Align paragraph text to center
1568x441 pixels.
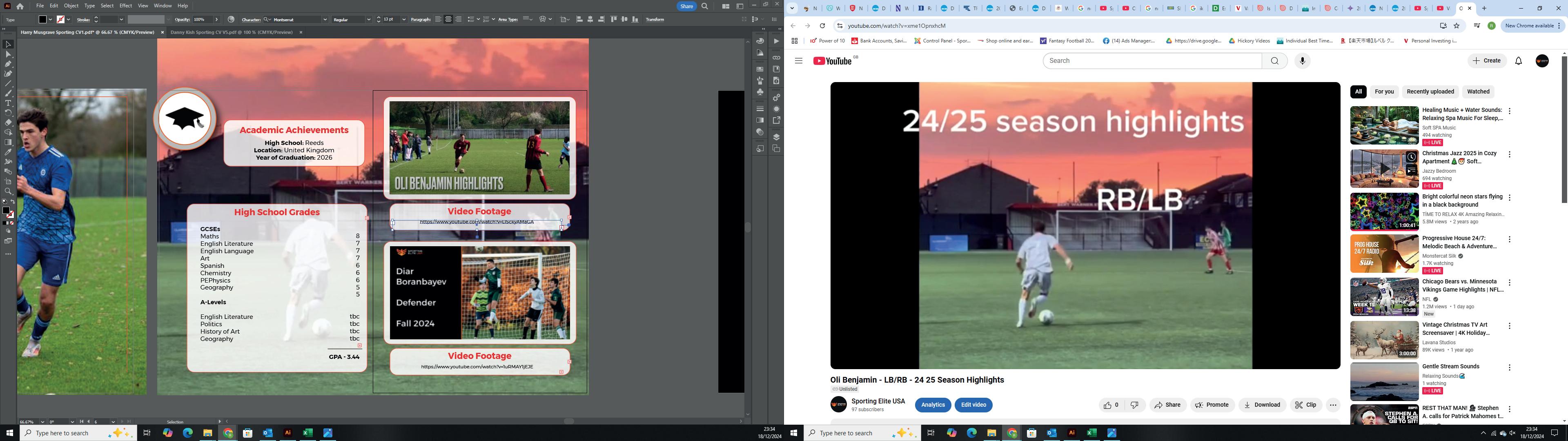click(449, 20)
